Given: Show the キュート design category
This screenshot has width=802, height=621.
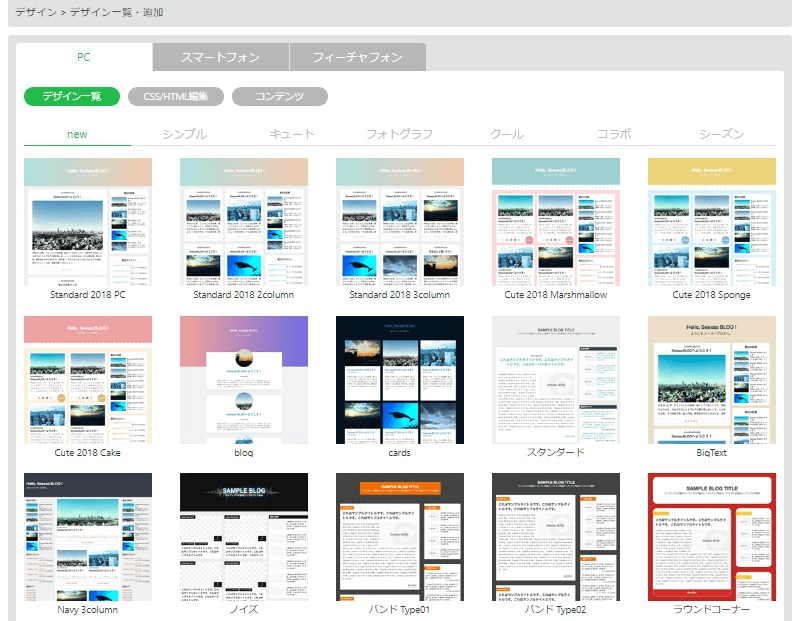Looking at the screenshot, I should pos(292,134).
